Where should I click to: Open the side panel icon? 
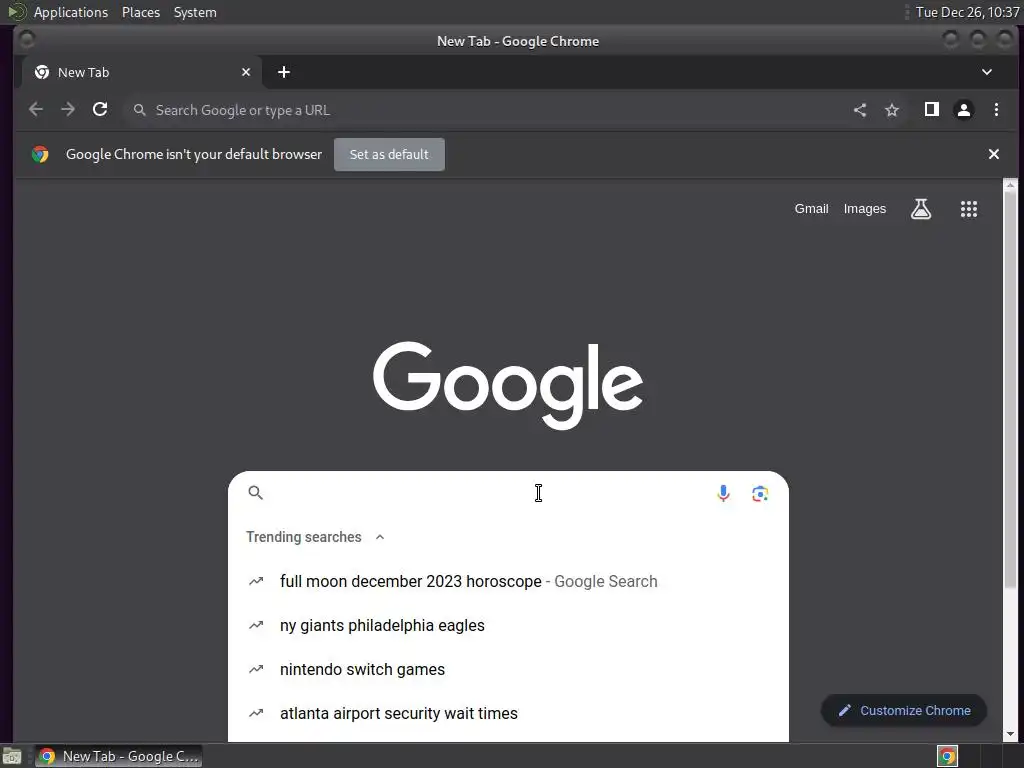tap(932, 110)
